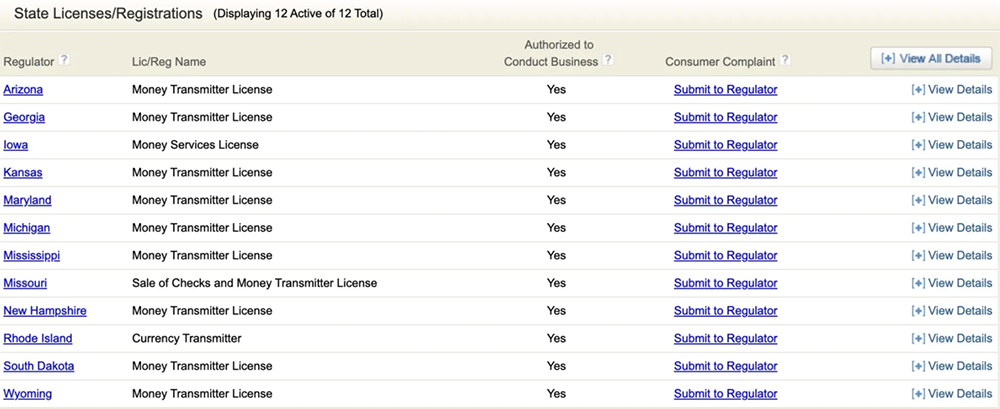The height and width of the screenshot is (409, 1000).
Task: Click the Consumer Complaint help icon
Action: [785, 60]
